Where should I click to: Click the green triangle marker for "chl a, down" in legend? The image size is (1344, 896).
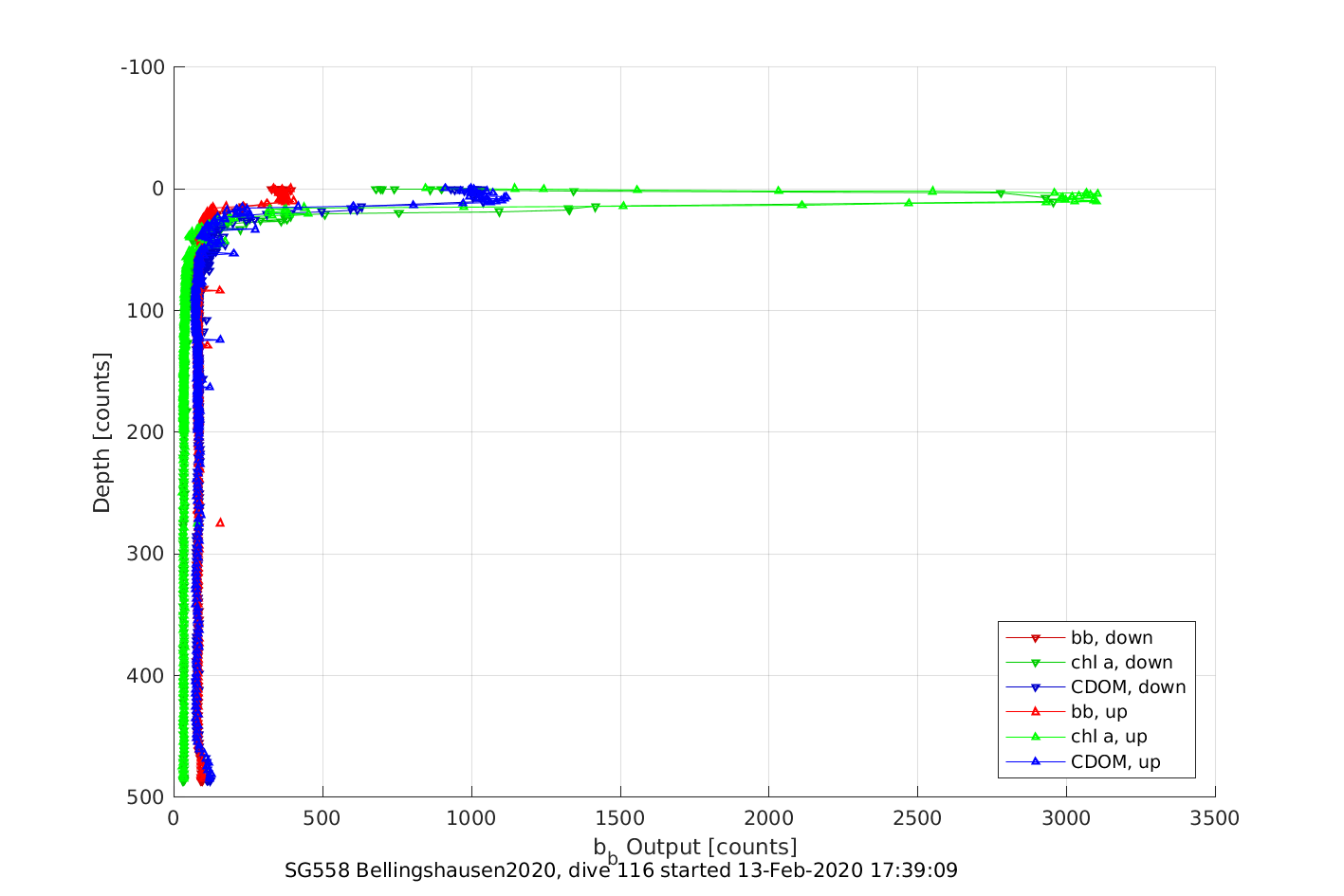click(1035, 663)
